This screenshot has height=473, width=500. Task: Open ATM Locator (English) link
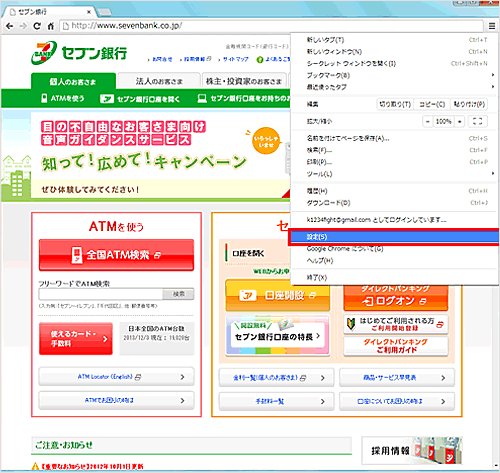pos(116,377)
